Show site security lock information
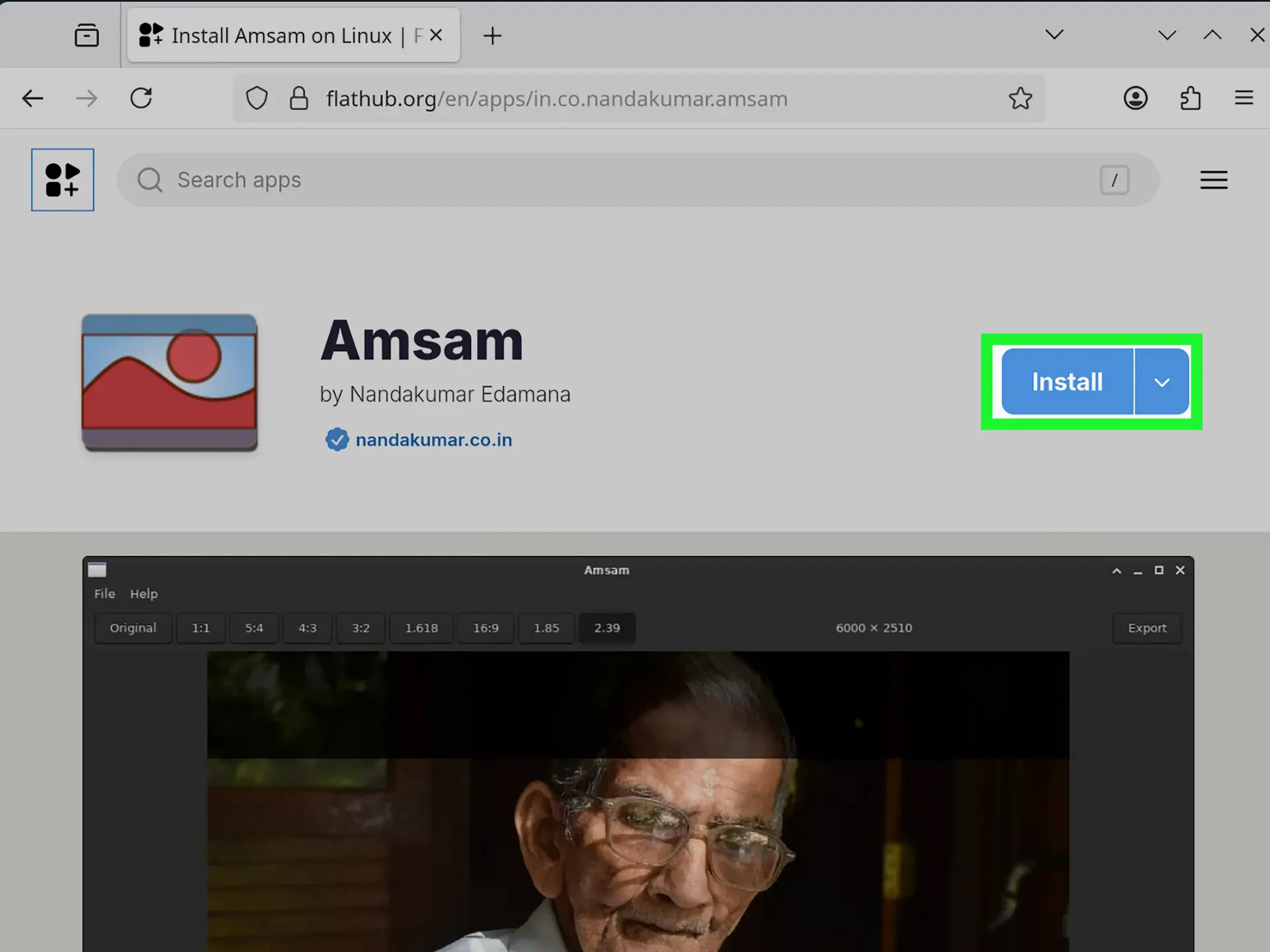Image resolution: width=1270 pixels, height=952 pixels. pyautogui.click(x=299, y=99)
